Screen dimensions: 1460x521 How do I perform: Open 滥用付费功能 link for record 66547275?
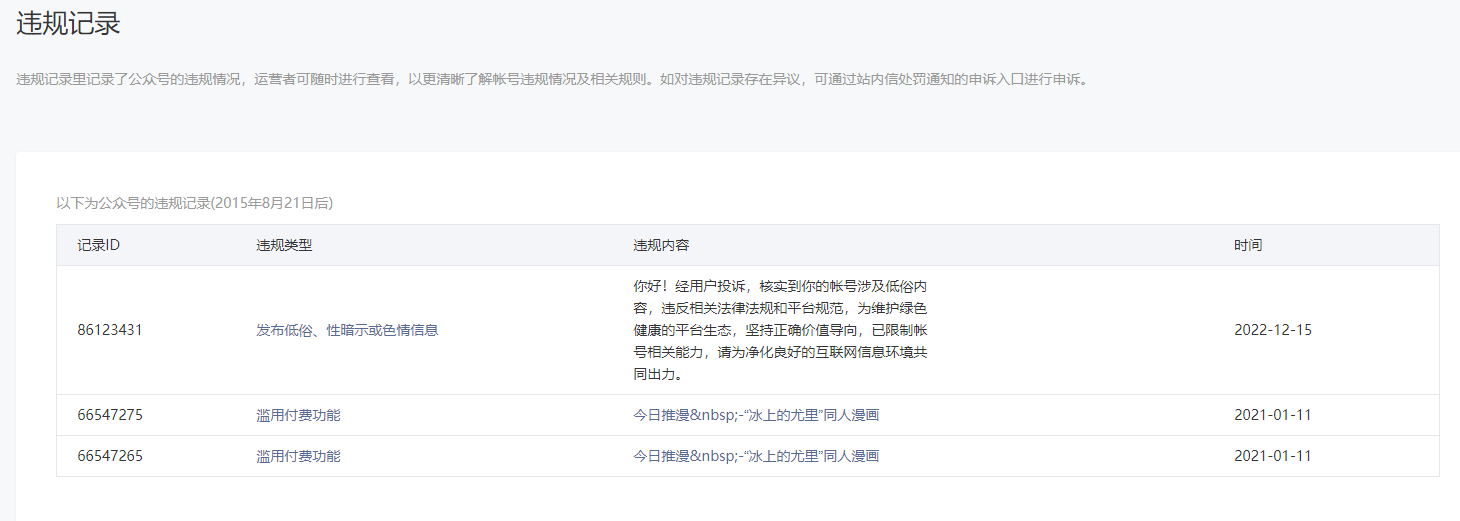pyautogui.click(x=298, y=415)
